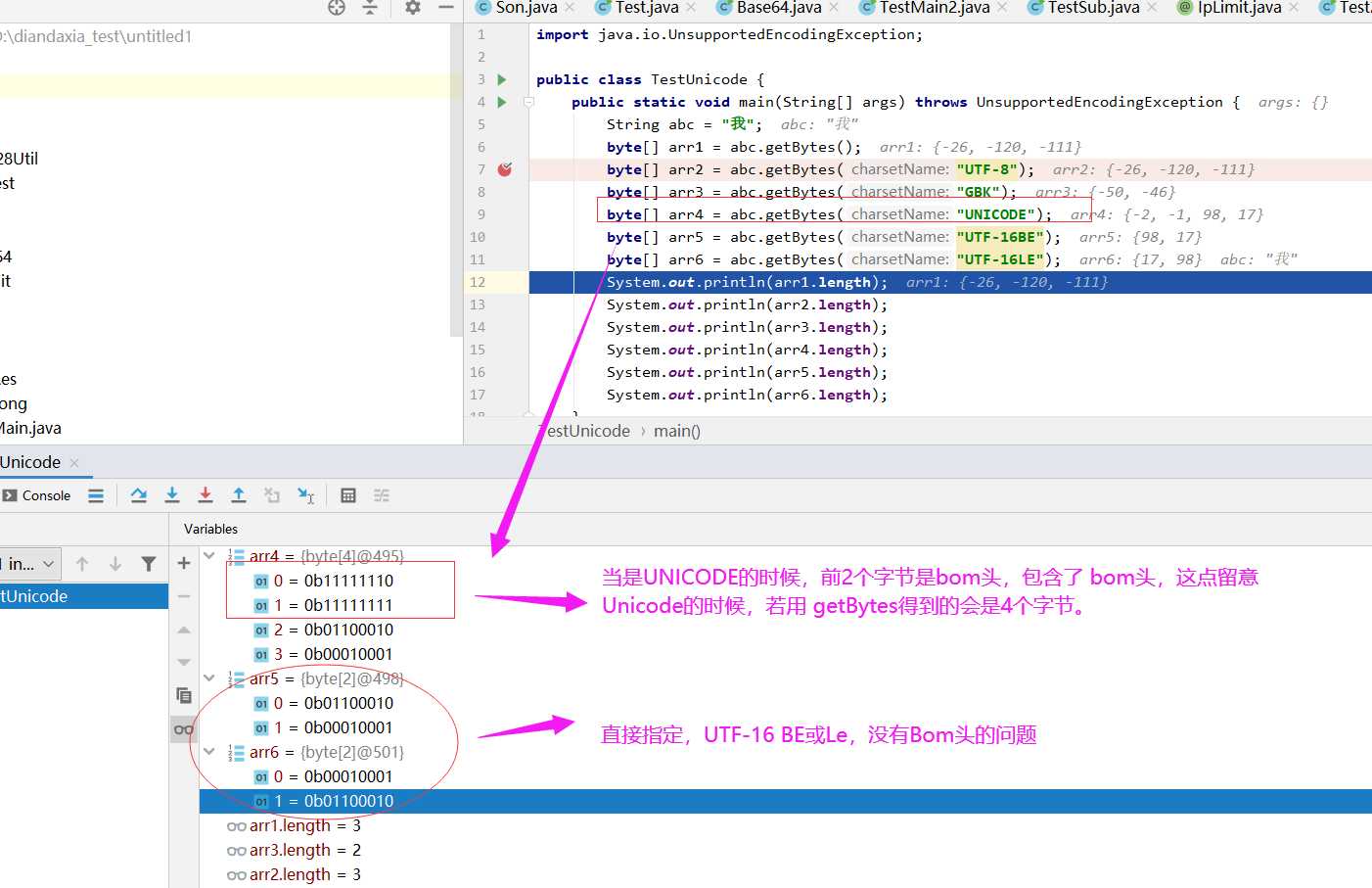Select the arr1.length watch entry

(294, 825)
